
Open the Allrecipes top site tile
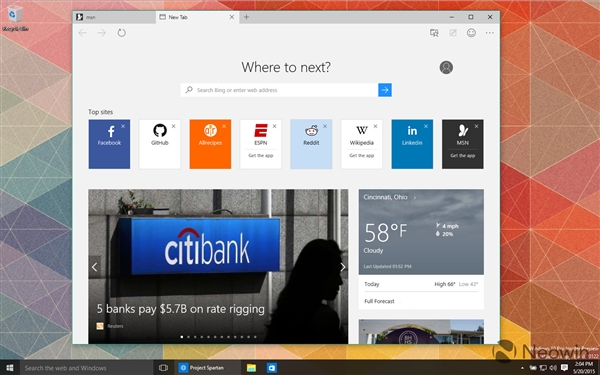210,144
